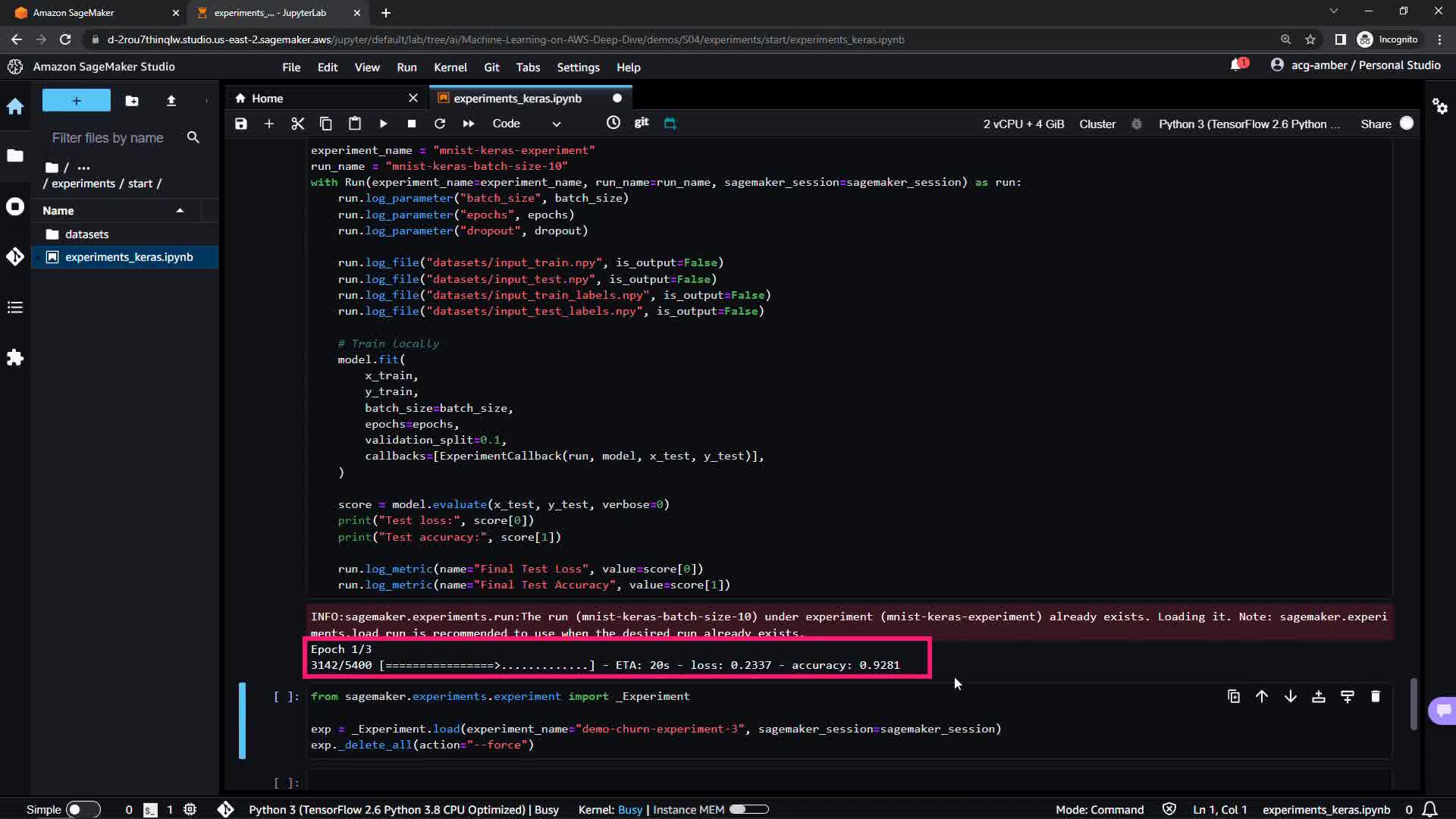1456x819 pixels.
Task: Click the 2 vCPU + 4 GiB instance button
Action: click(x=1023, y=124)
